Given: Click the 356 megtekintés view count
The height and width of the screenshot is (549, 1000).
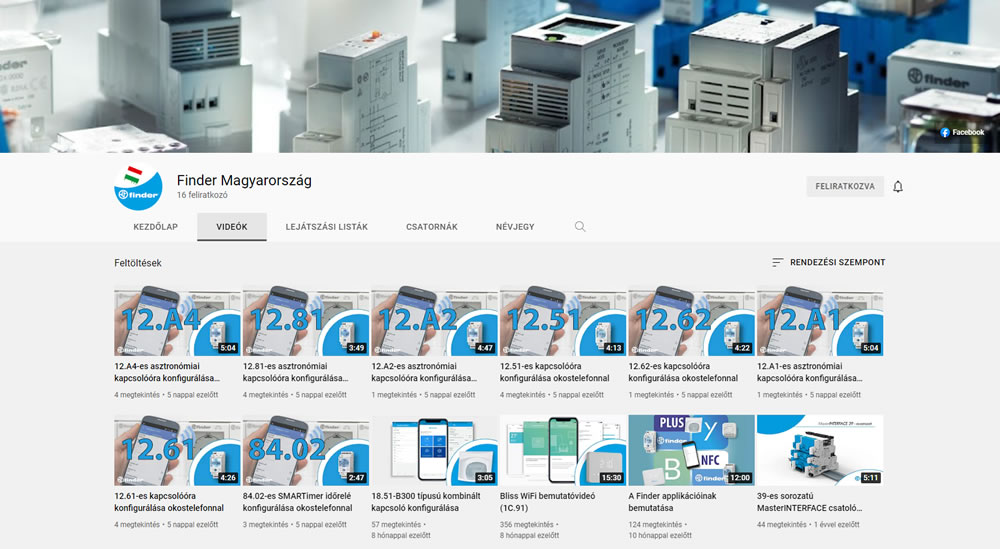Looking at the screenshot, I should [x=527, y=525].
